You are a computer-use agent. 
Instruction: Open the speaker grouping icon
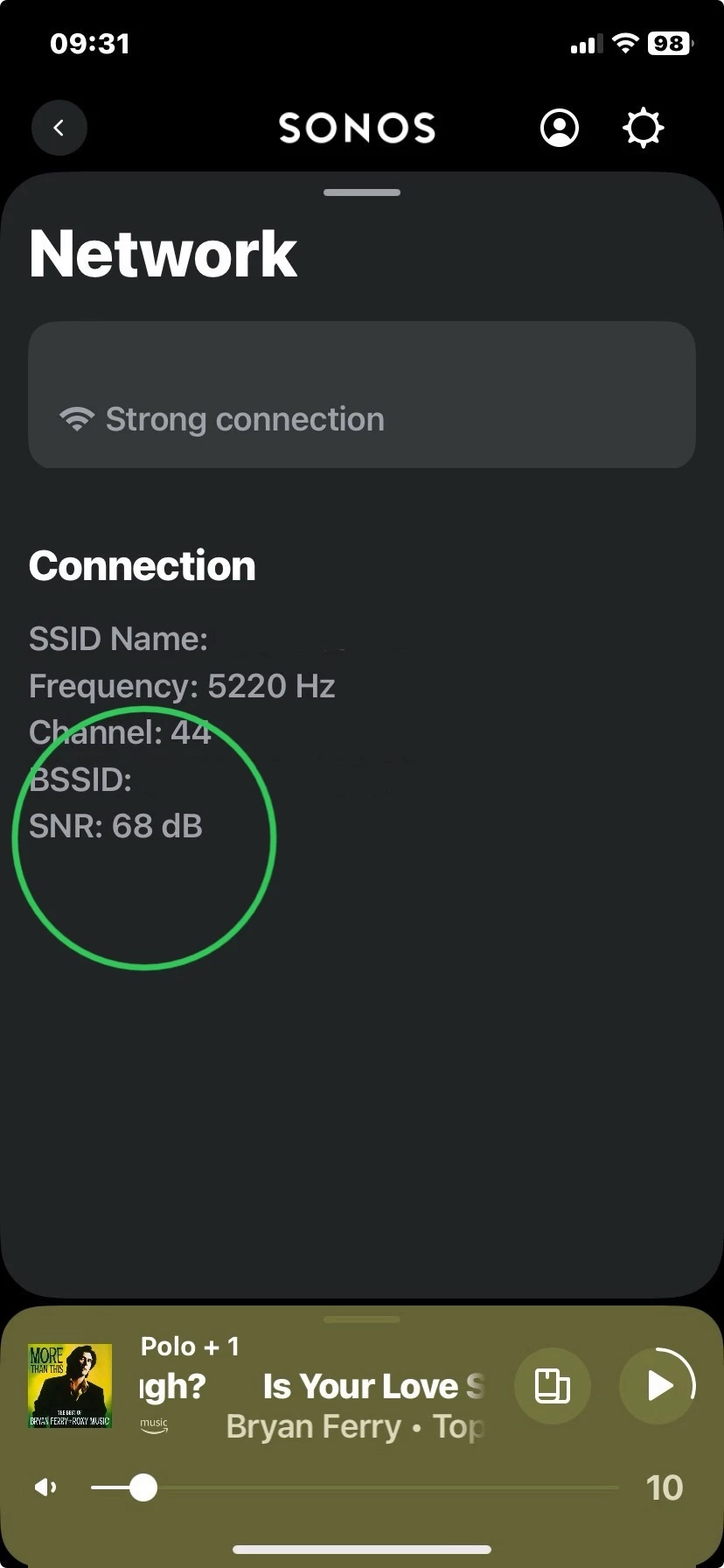click(552, 1386)
